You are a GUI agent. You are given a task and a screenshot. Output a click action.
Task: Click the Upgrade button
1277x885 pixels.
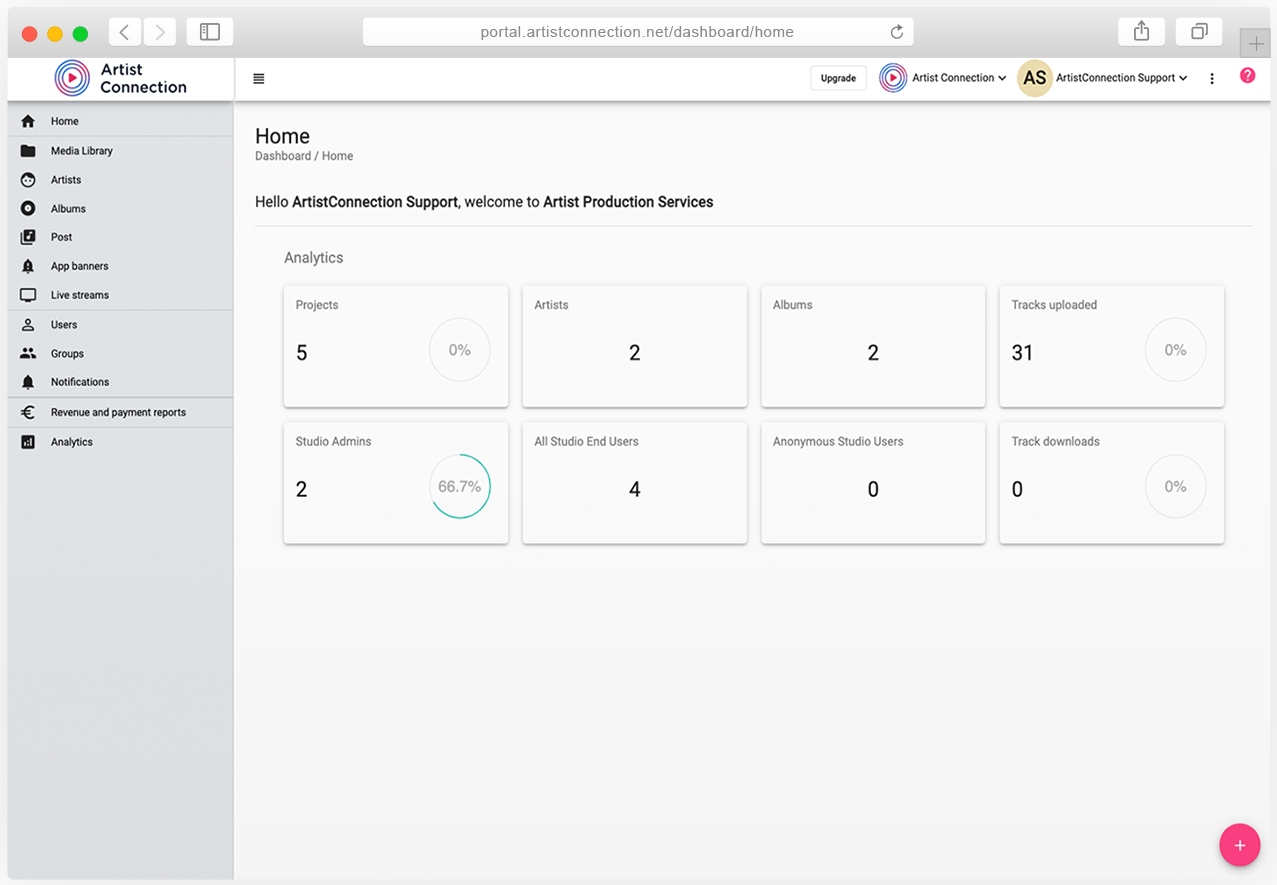coord(838,78)
